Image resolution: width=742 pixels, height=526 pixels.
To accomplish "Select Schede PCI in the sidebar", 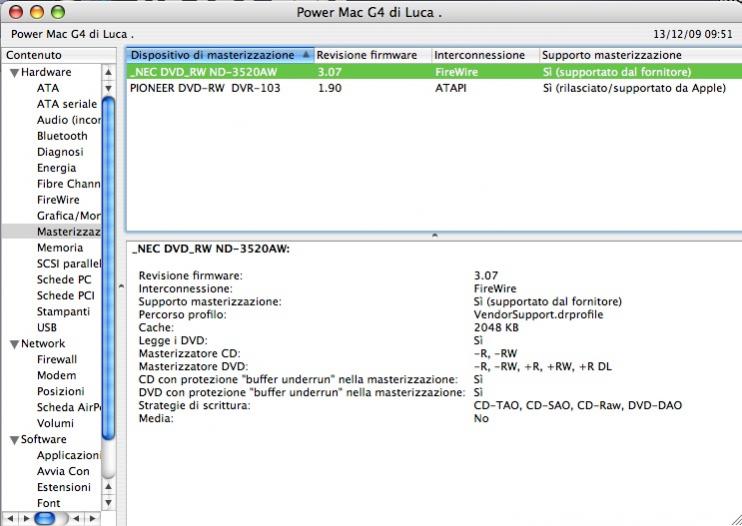I will pos(66,296).
